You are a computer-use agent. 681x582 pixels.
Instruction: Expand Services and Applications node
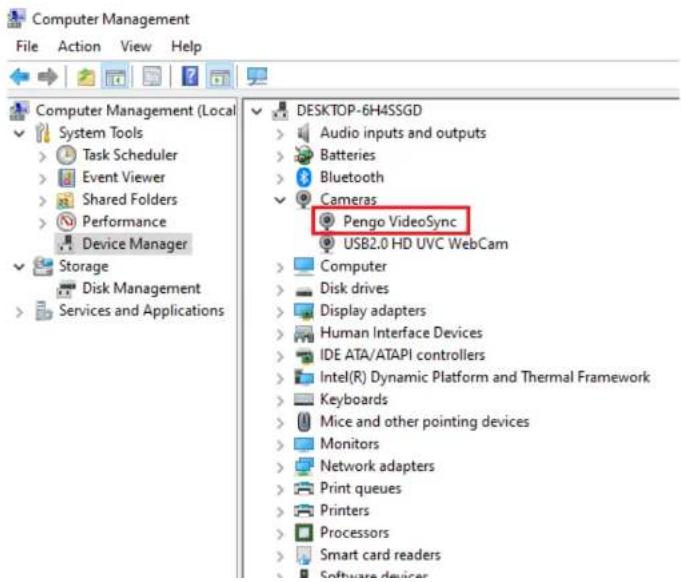(x=19, y=311)
